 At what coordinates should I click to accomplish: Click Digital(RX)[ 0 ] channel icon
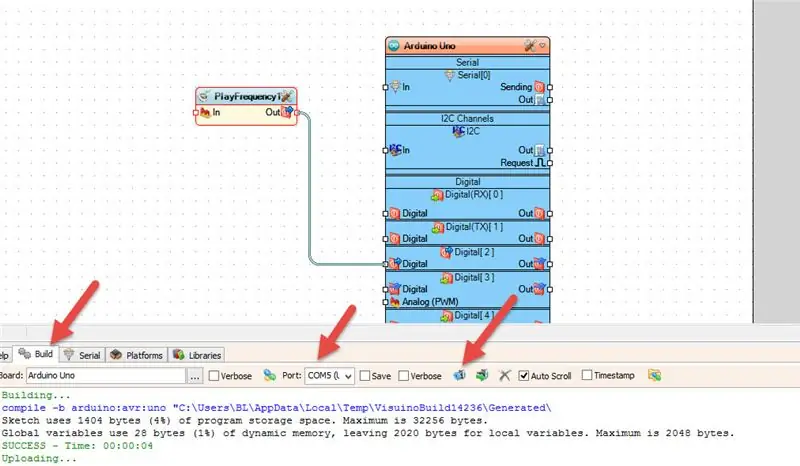(x=437, y=195)
